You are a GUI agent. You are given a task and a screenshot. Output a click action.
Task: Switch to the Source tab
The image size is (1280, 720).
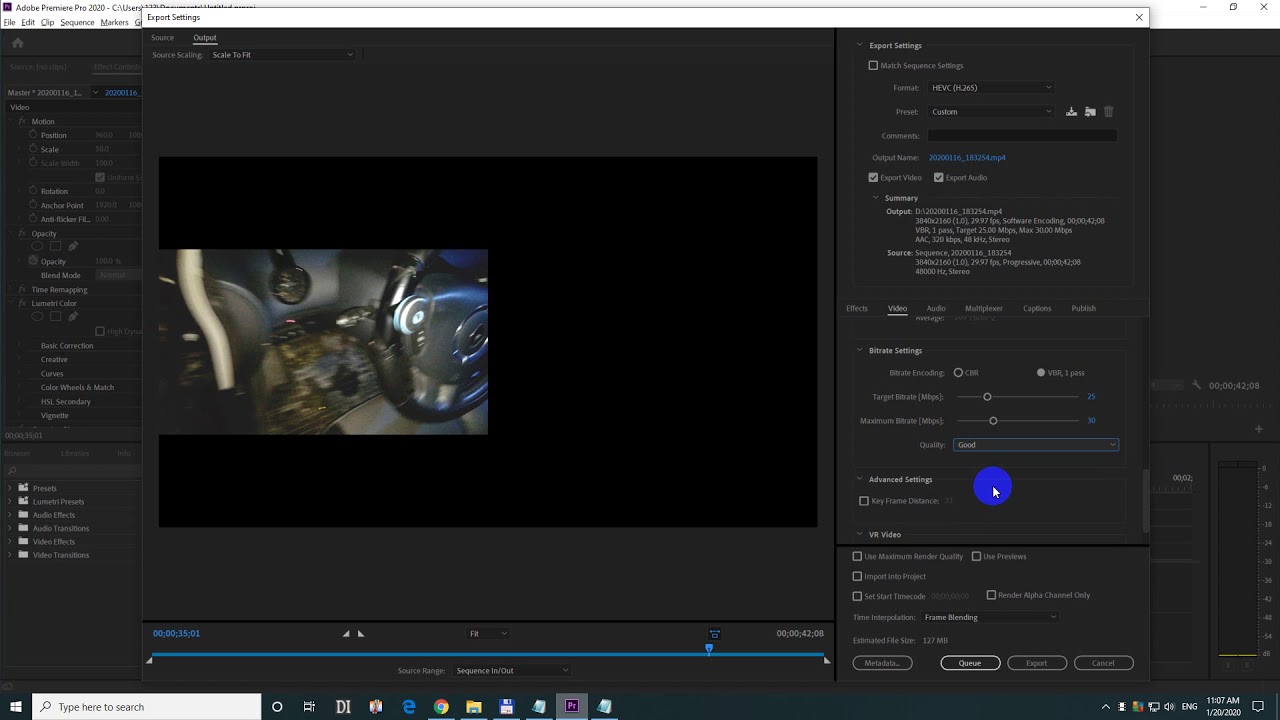tap(162, 38)
